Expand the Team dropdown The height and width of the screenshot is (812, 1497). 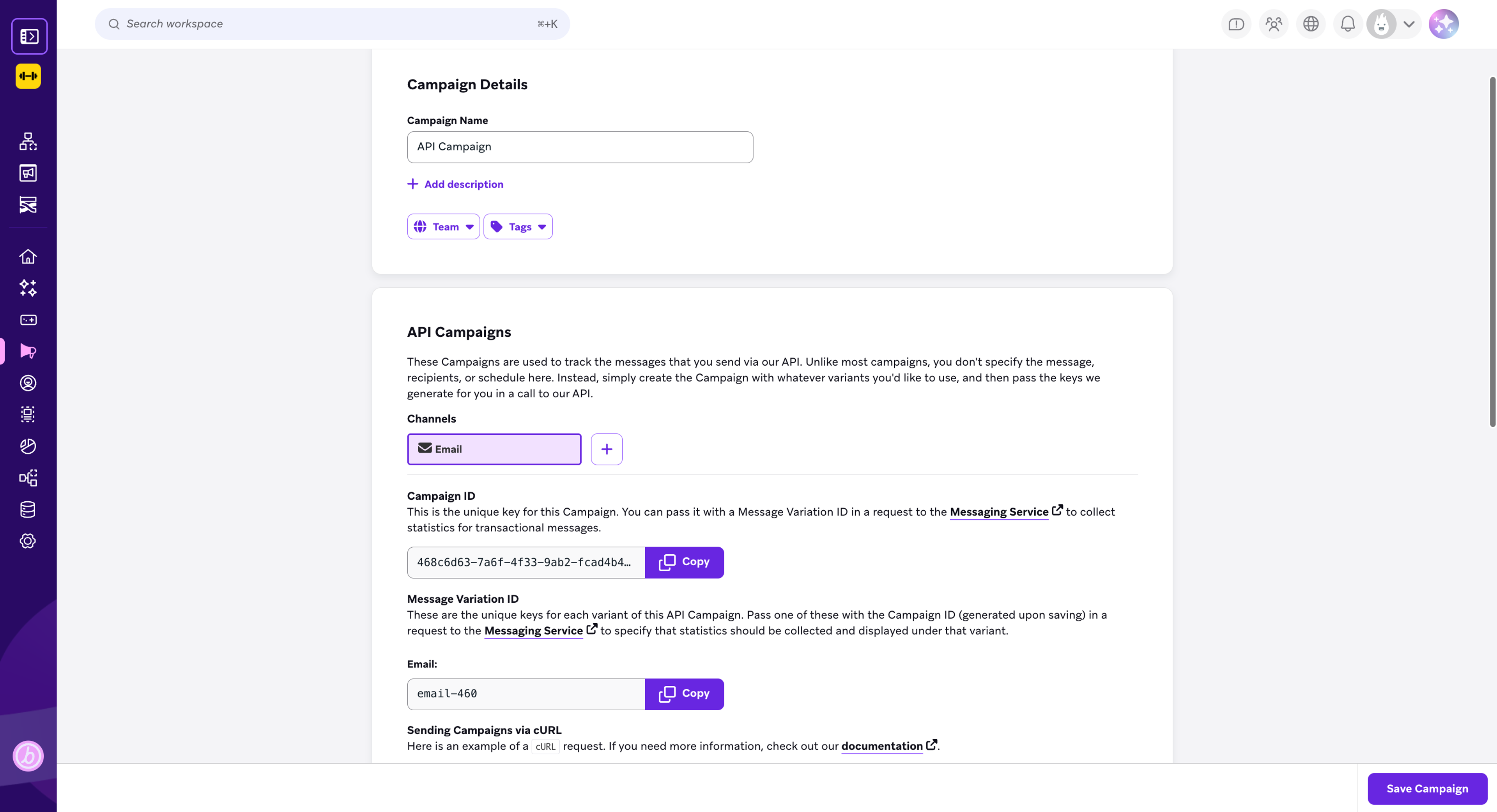pyautogui.click(x=443, y=227)
